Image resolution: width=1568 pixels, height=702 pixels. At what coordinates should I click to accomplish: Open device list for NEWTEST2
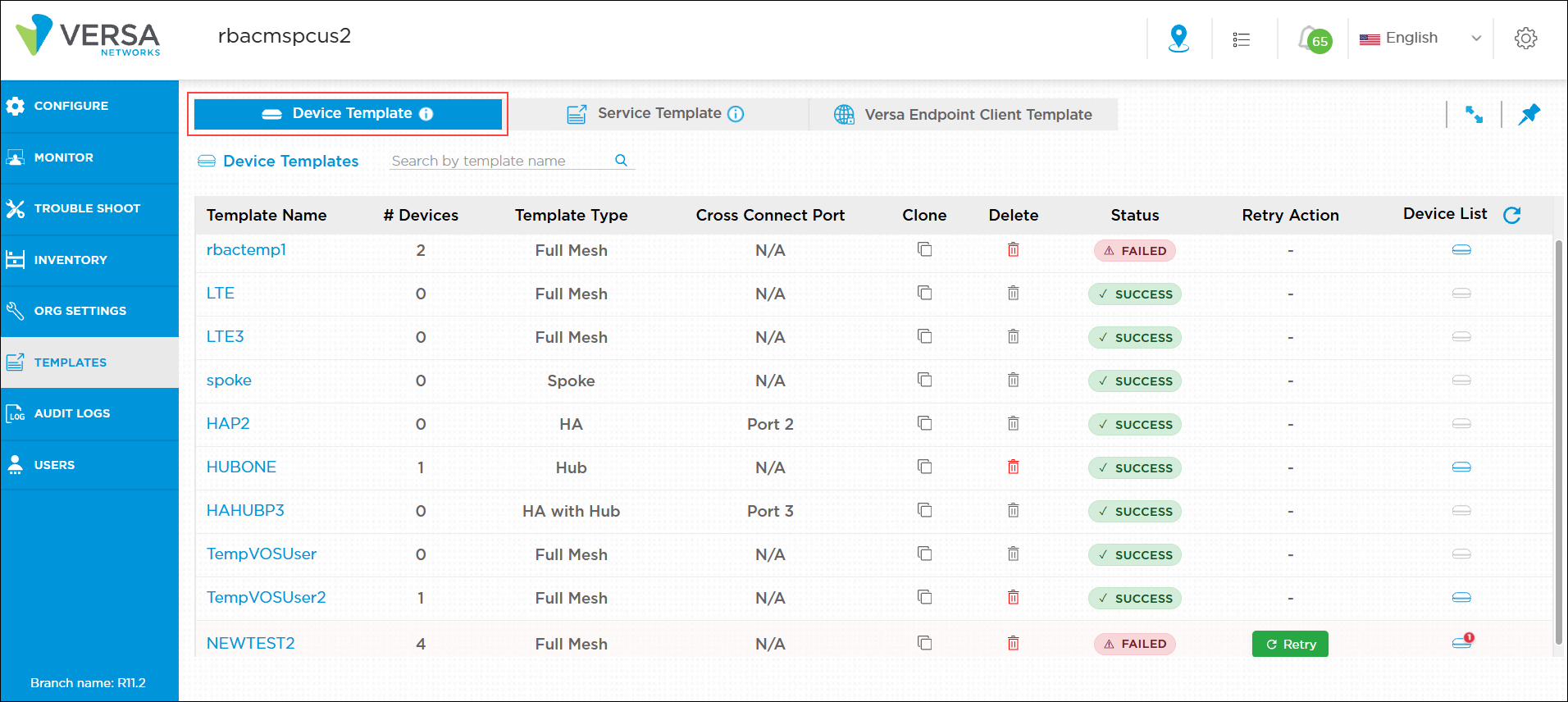tap(1461, 643)
